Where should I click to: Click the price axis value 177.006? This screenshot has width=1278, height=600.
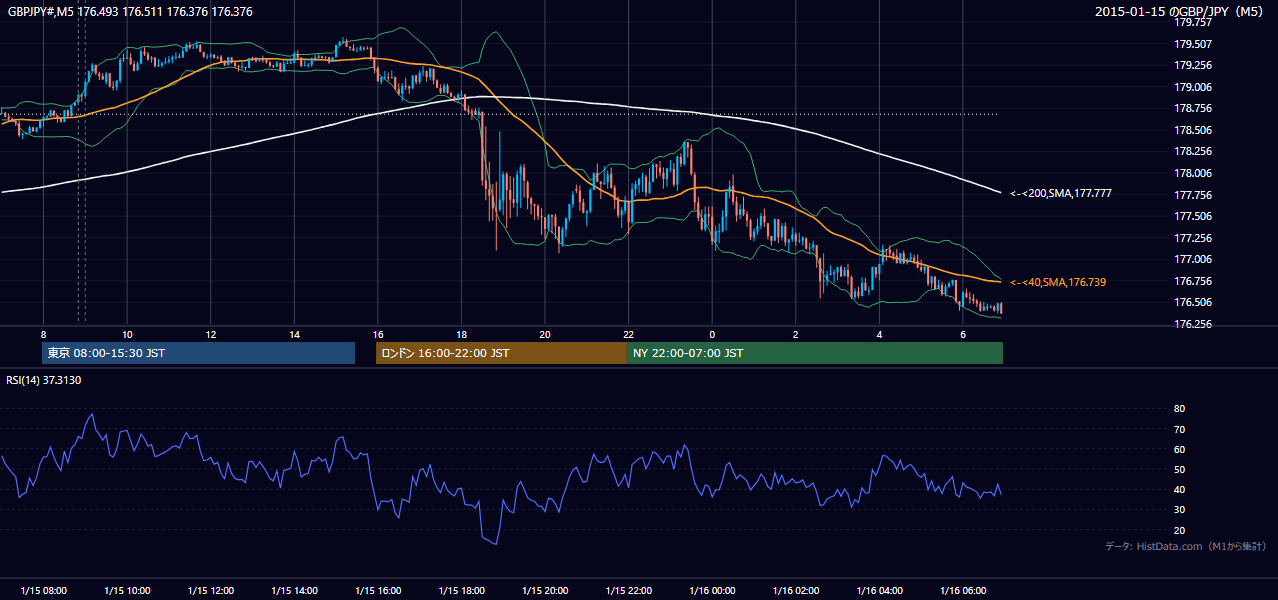[x=1195, y=259]
